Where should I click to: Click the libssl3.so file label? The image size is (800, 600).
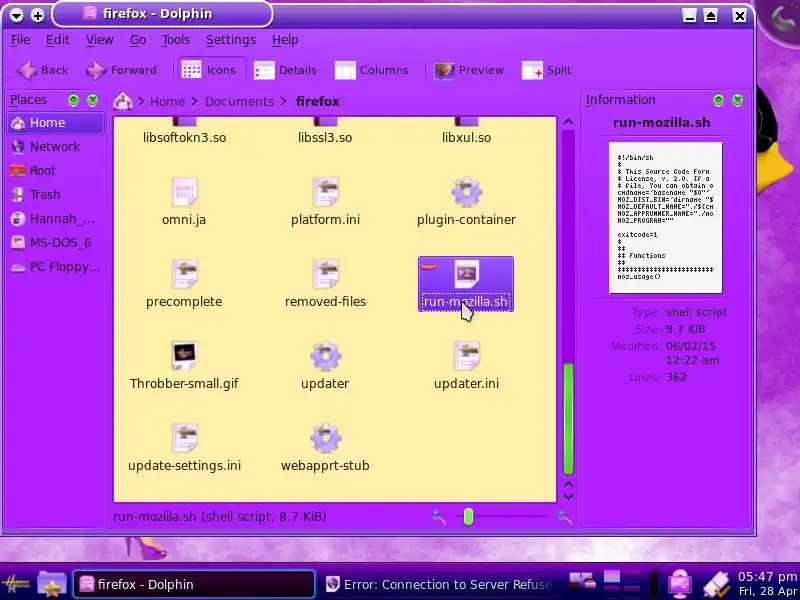tap(325, 138)
